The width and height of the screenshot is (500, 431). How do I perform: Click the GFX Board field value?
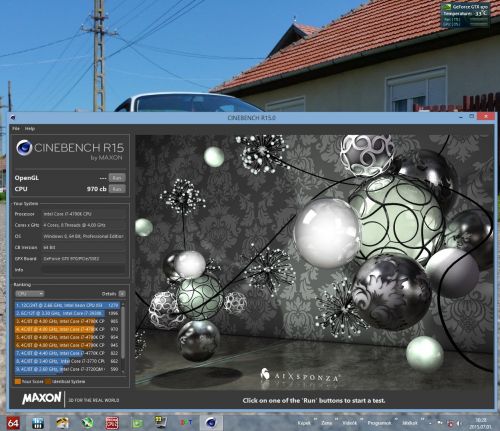click(x=83, y=259)
